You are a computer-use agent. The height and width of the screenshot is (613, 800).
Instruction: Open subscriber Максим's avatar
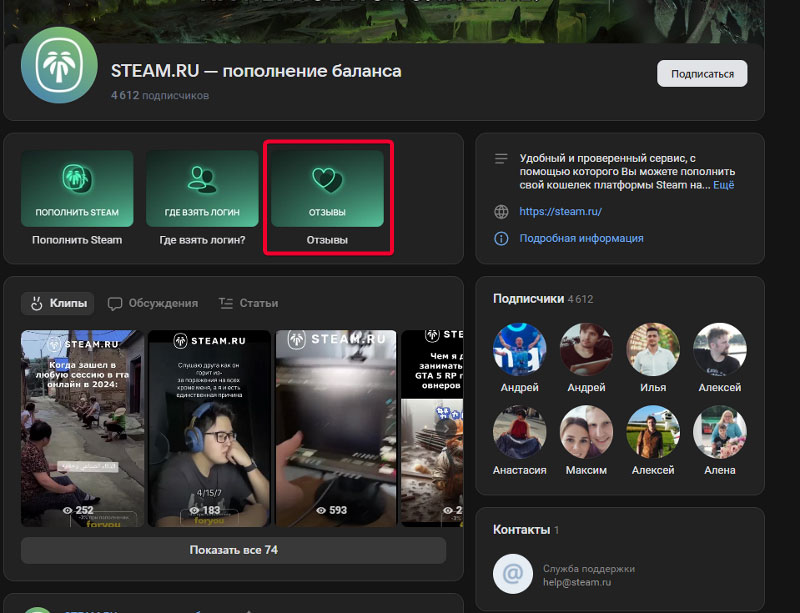coord(586,432)
